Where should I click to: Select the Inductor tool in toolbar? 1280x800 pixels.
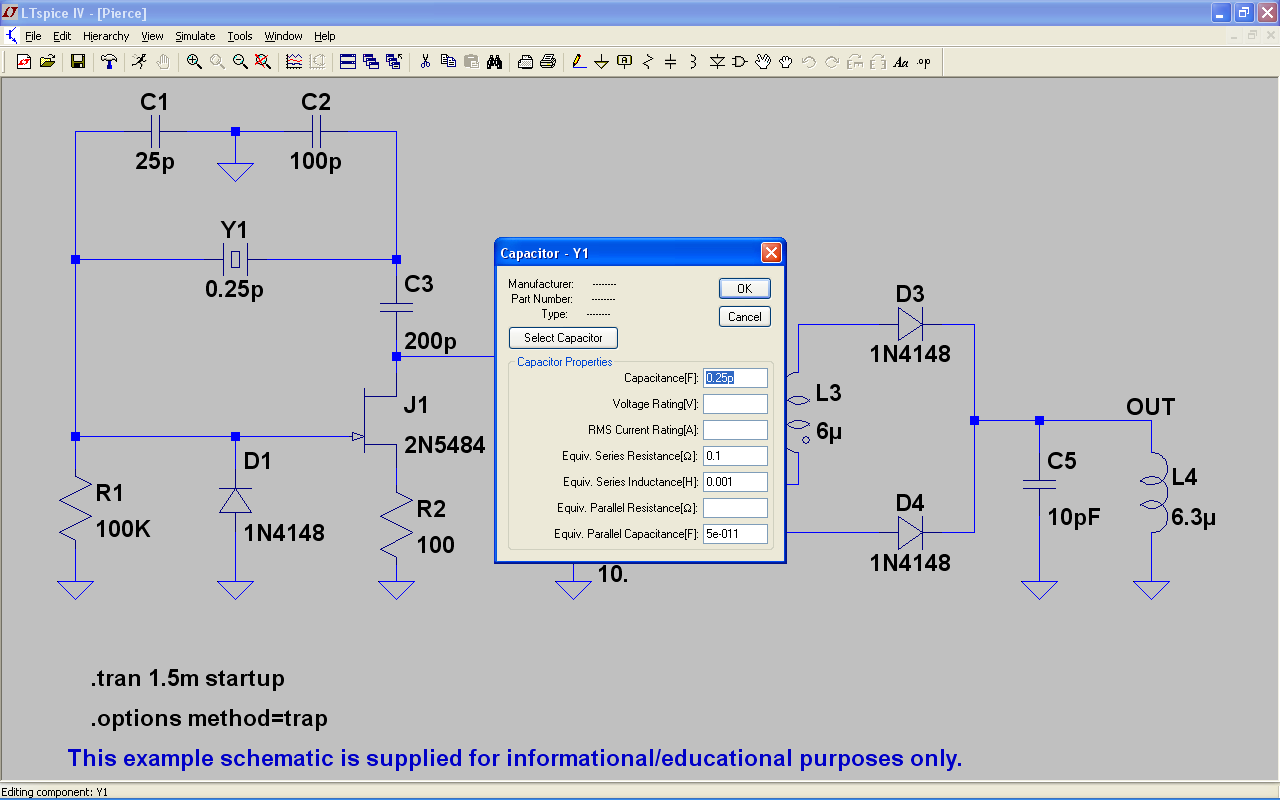coord(693,62)
